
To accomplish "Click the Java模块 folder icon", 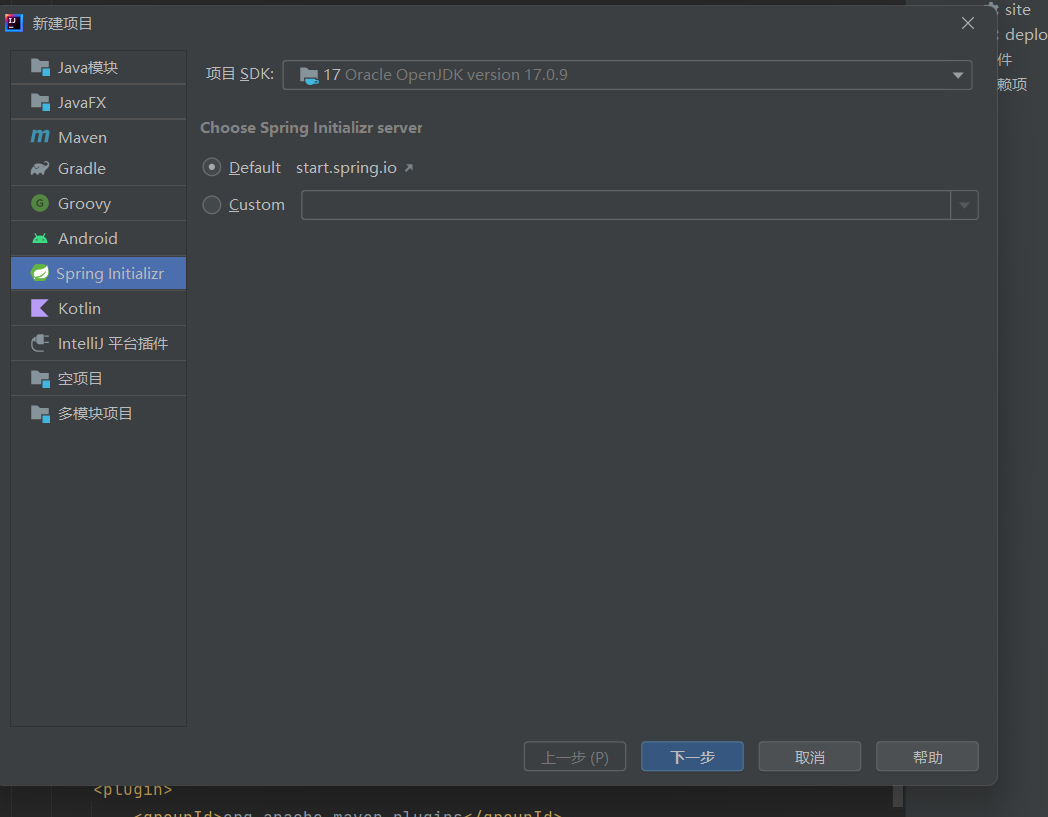I will pyautogui.click(x=40, y=68).
